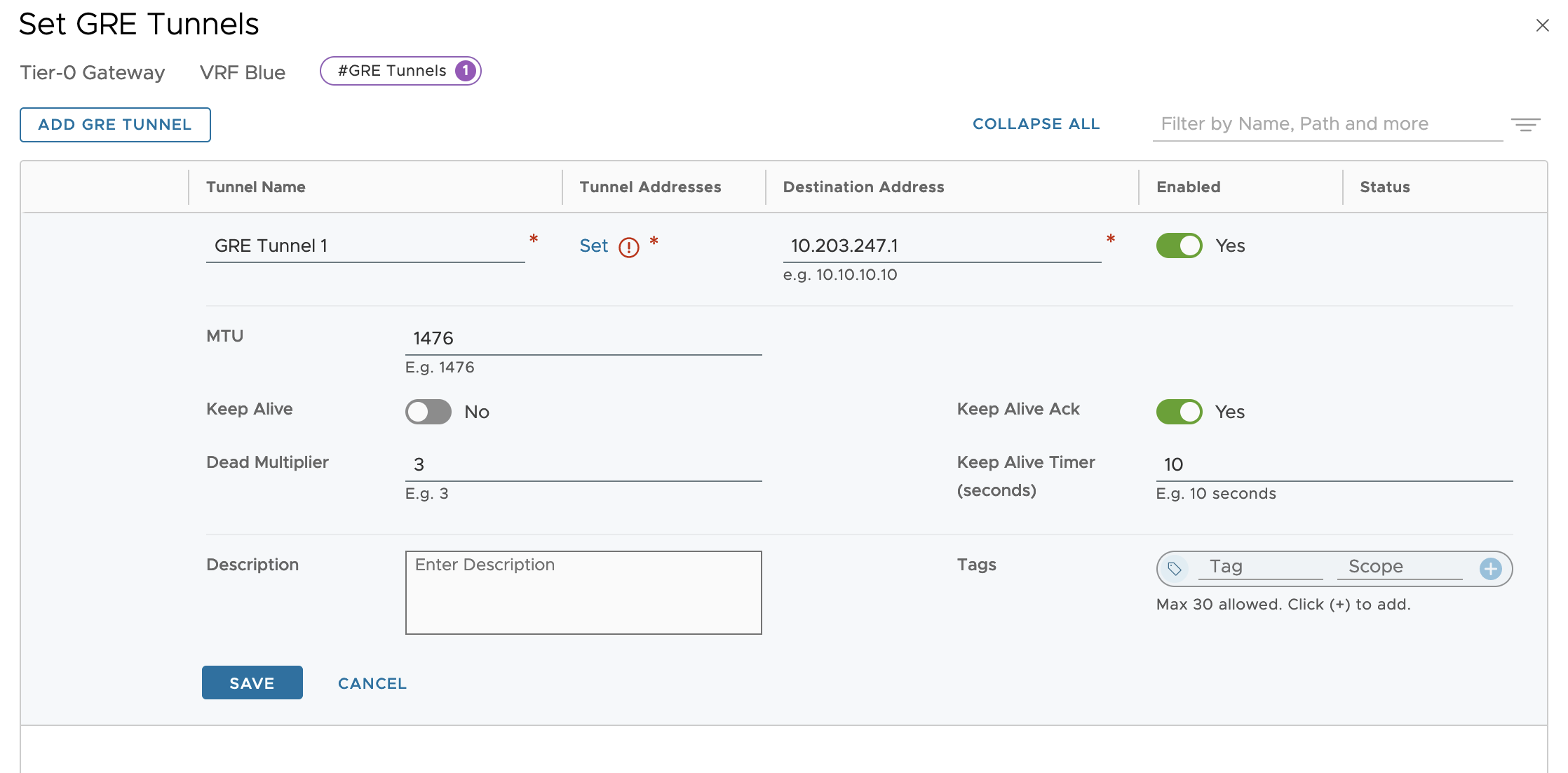Click the MTU input field
The height and width of the screenshot is (773, 1568).
(x=583, y=337)
